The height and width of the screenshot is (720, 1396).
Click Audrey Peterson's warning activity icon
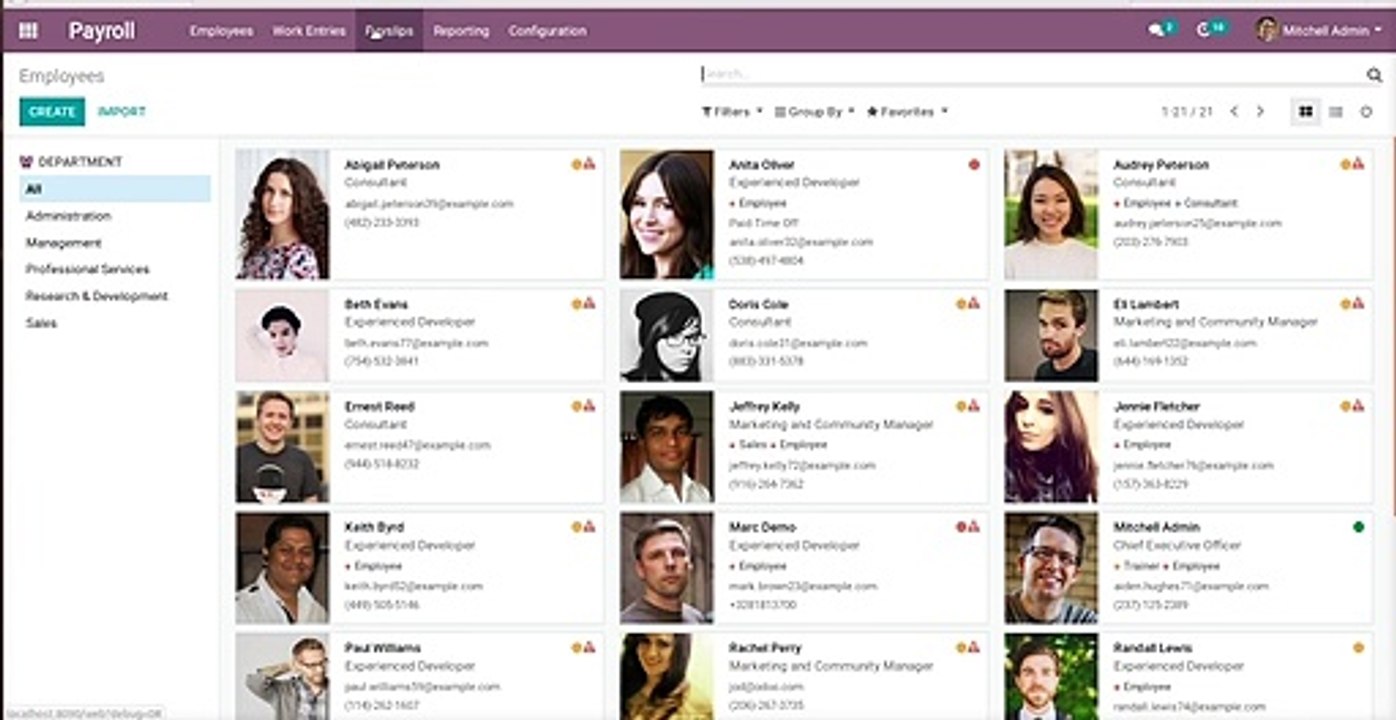1358,164
